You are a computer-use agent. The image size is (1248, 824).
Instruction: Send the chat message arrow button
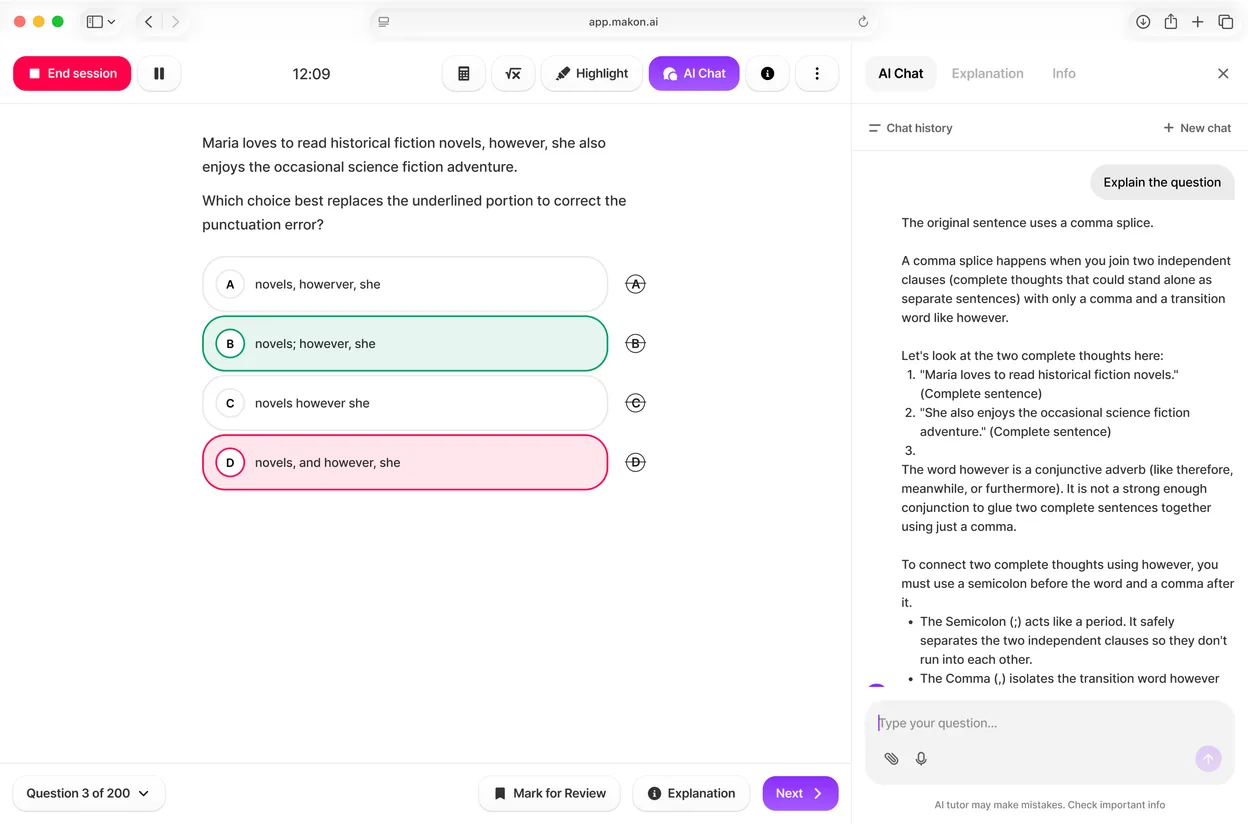(x=1208, y=759)
